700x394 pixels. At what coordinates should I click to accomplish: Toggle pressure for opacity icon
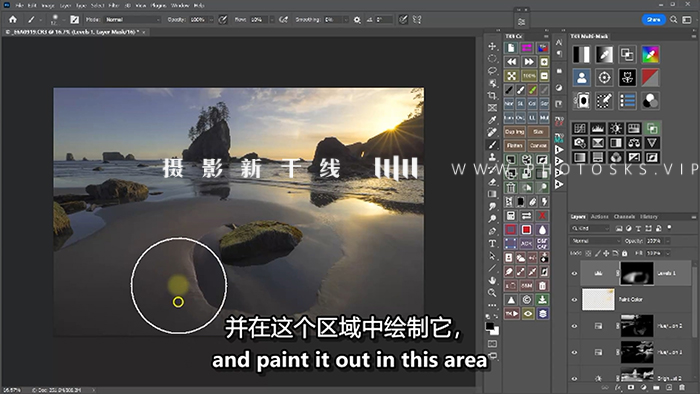[223, 20]
